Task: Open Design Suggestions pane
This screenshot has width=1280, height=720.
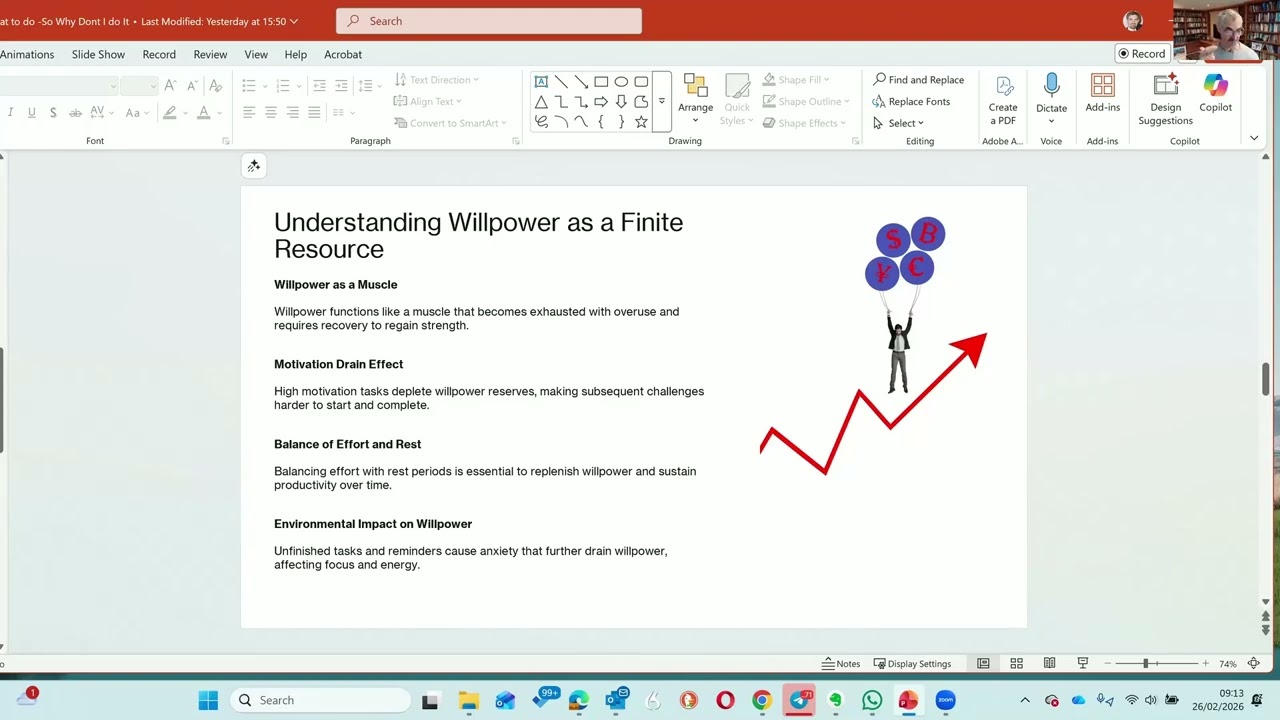Action: [x=1165, y=100]
